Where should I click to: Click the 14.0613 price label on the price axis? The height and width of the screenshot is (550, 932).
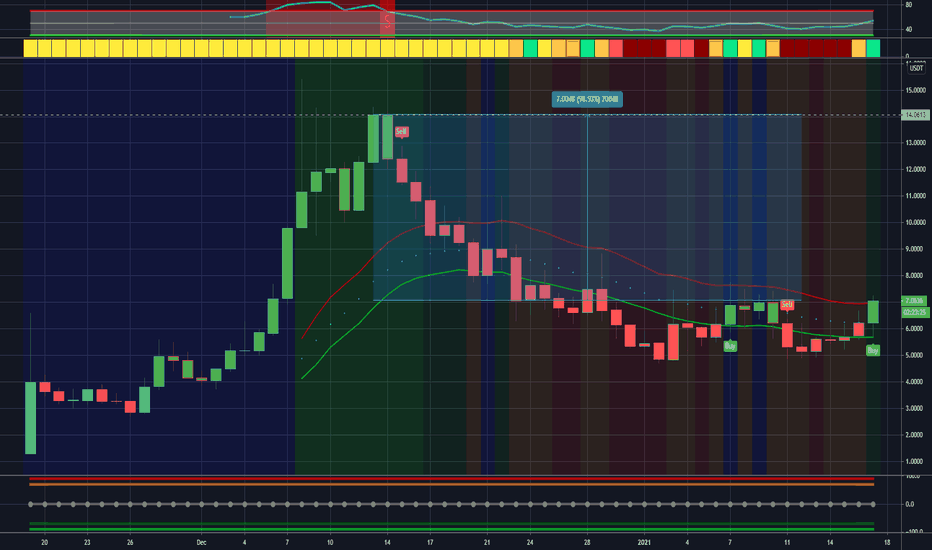click(915, 115)
